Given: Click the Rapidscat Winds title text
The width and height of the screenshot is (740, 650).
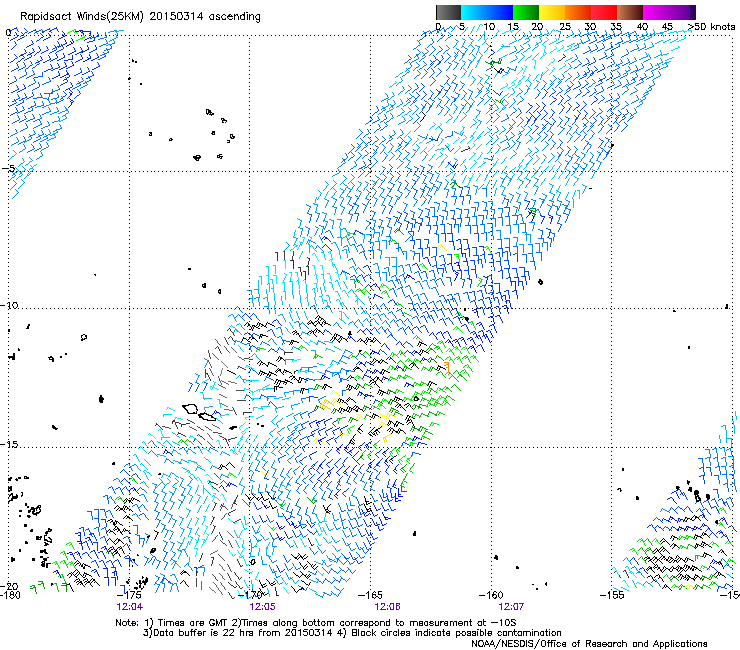Looking at the screenshot, I should [140, 17].
